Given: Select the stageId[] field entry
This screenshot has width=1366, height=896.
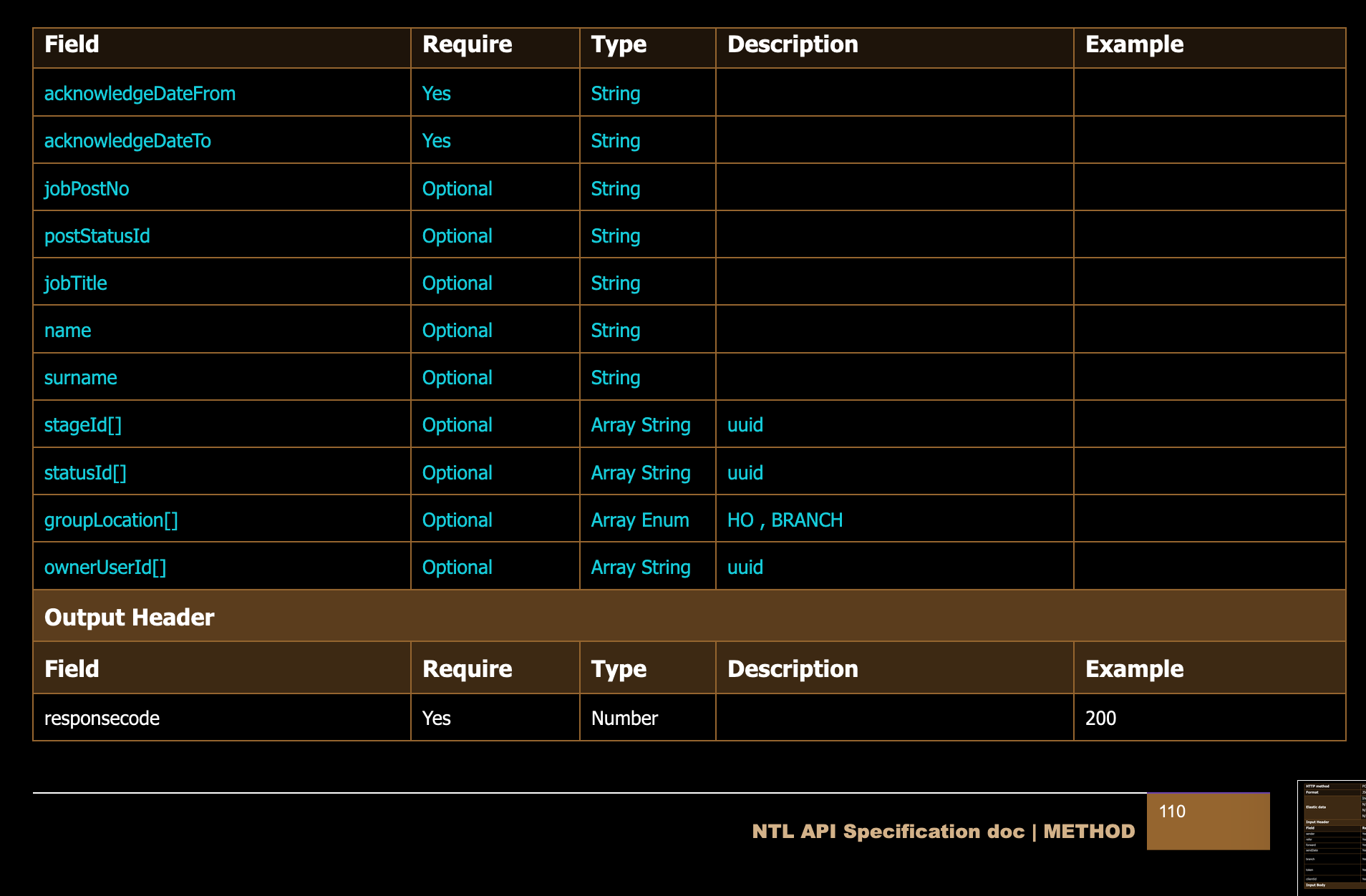Looking at the screenshot, I should point(83,425).
